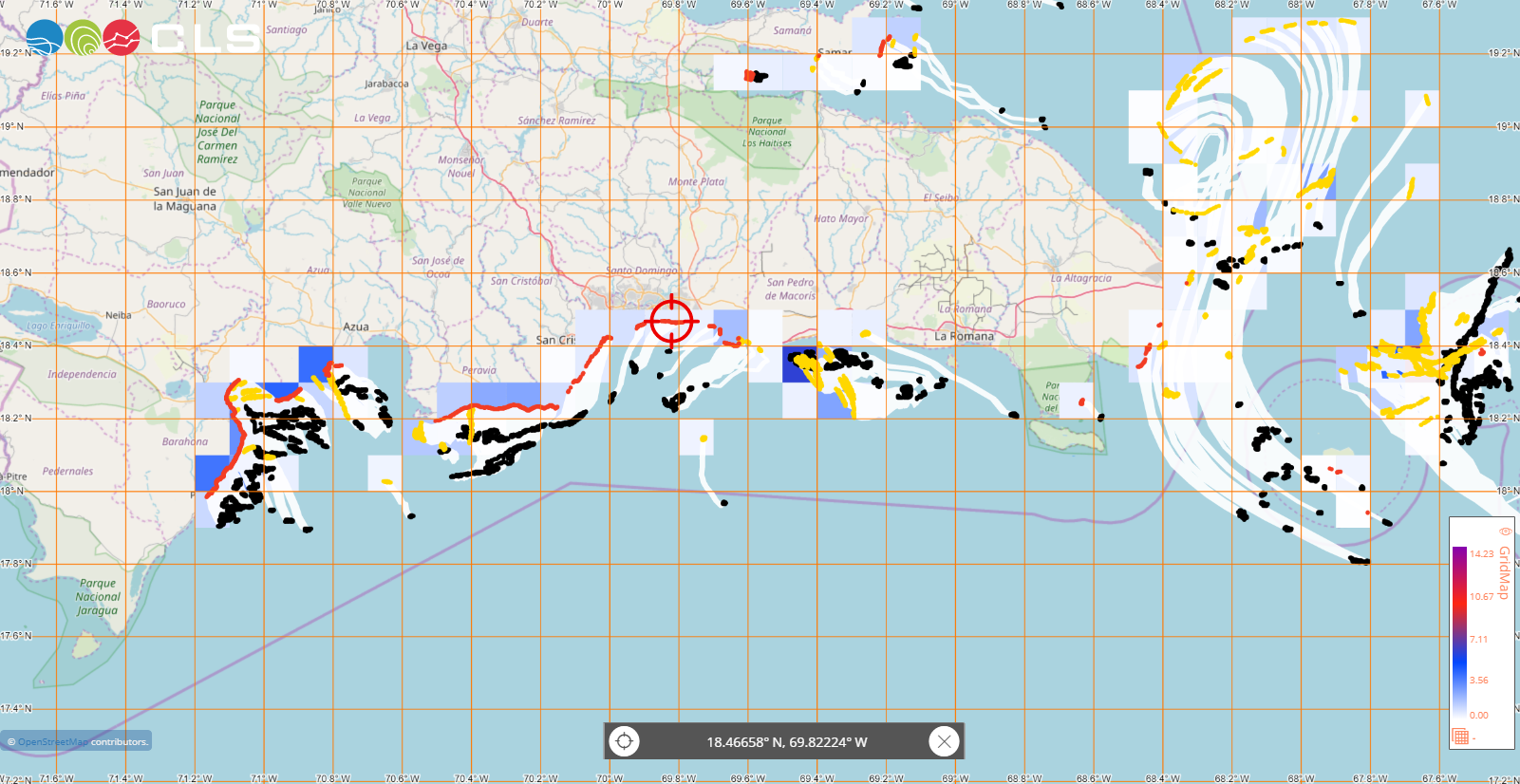Close the coordinate readout bar

click(944, 741)
